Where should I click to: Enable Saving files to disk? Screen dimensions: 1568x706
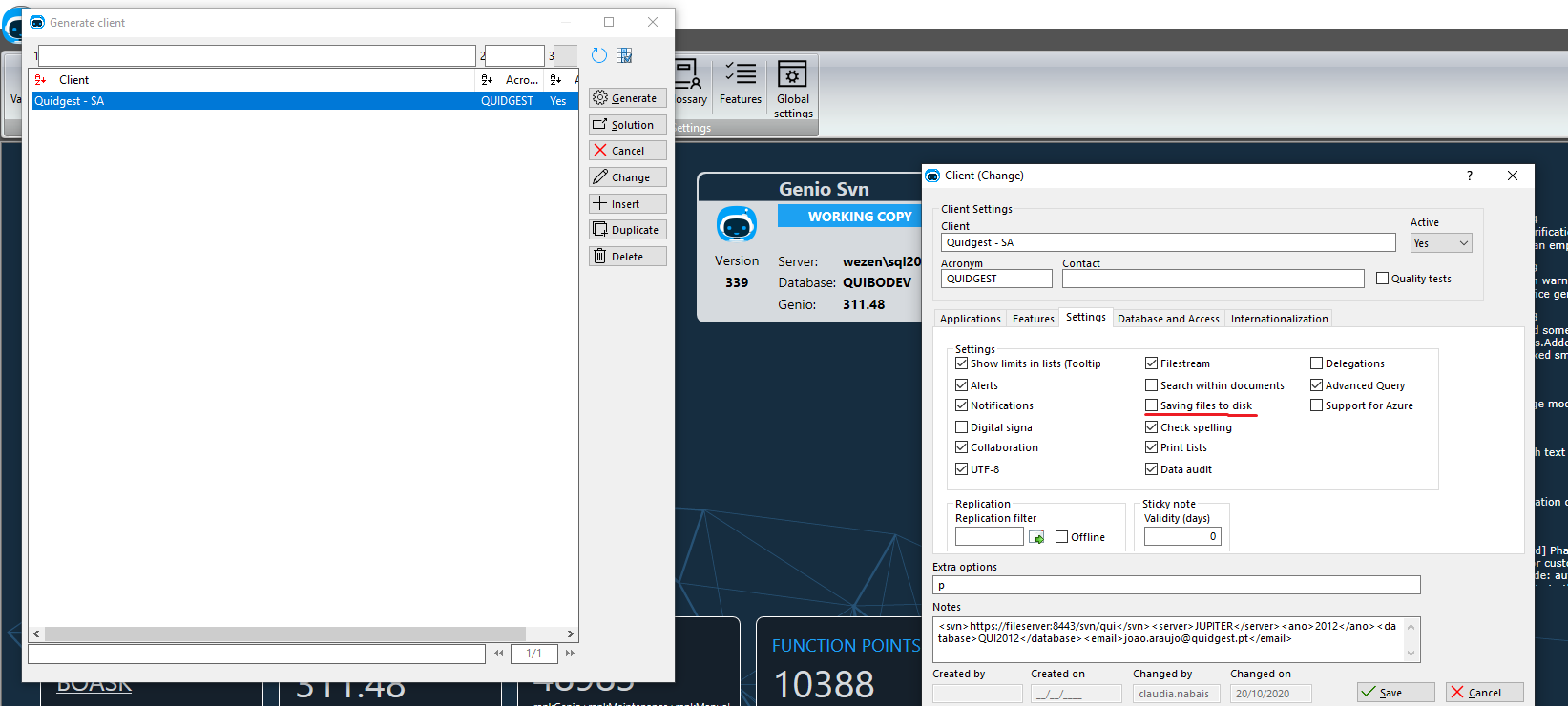click(x=1152, y=405)
